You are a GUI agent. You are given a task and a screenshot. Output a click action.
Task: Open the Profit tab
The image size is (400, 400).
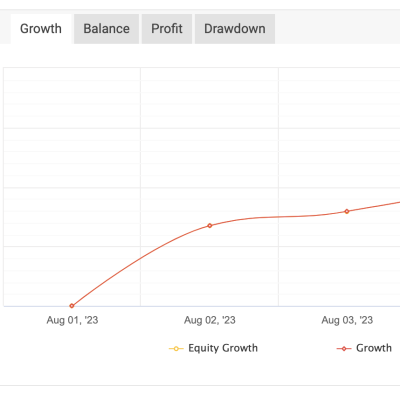coord(167,29)
